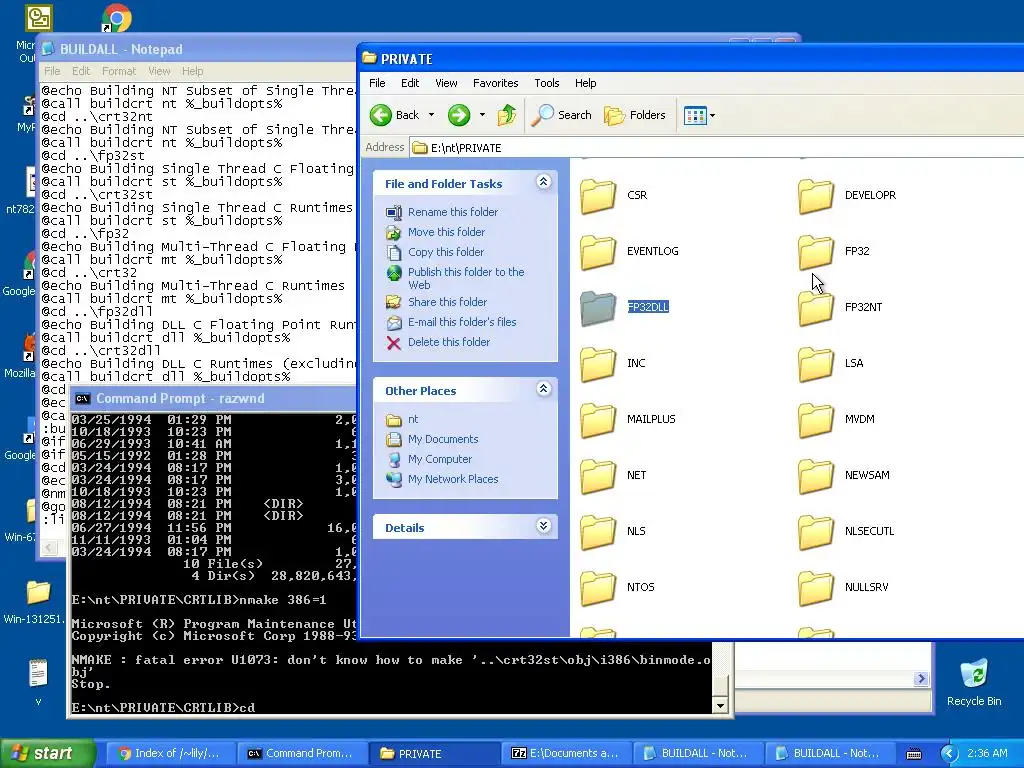
Task: Select the highlighted FP32DLL folder icon
Action: (x=598, y=308)
